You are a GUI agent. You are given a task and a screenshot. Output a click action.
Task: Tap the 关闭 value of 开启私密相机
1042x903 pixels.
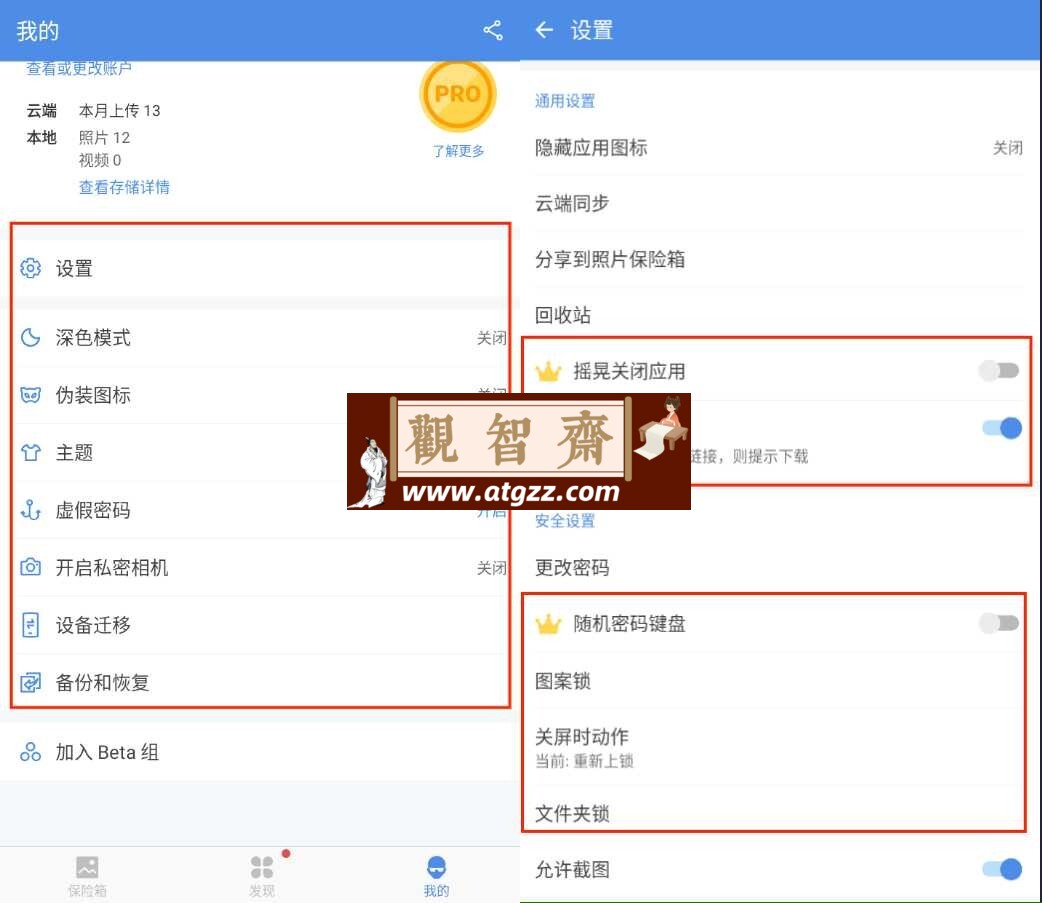(491, 568)
